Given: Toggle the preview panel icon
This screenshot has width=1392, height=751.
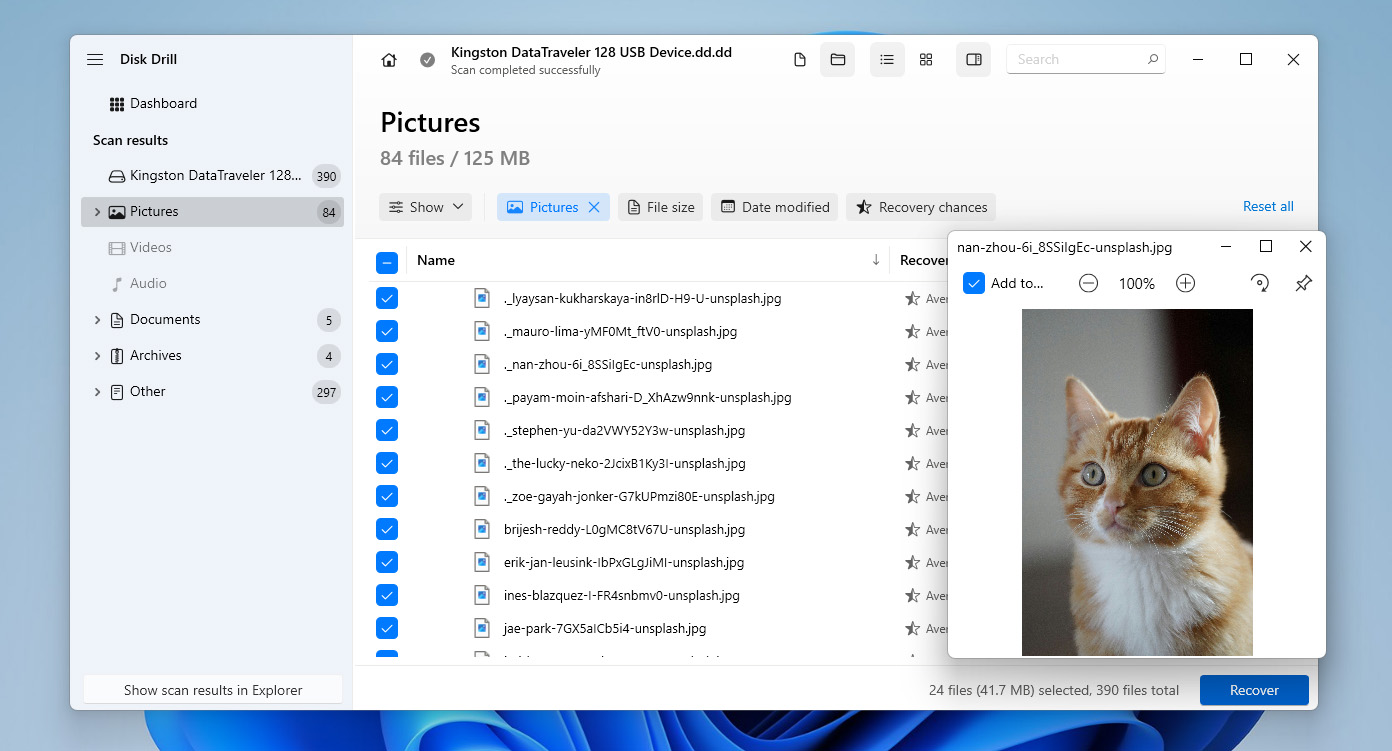Looking at the screenshot, I should point(972,59).
